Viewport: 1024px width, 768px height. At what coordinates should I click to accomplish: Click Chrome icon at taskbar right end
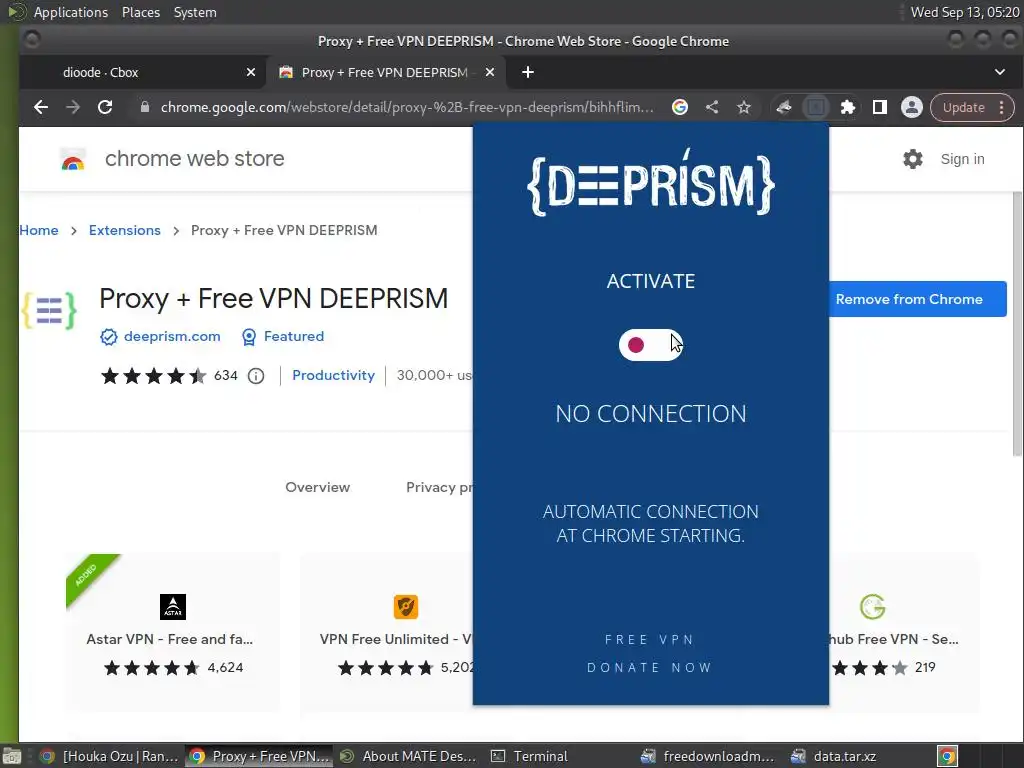pyautogui.click(x=947, y=756)
